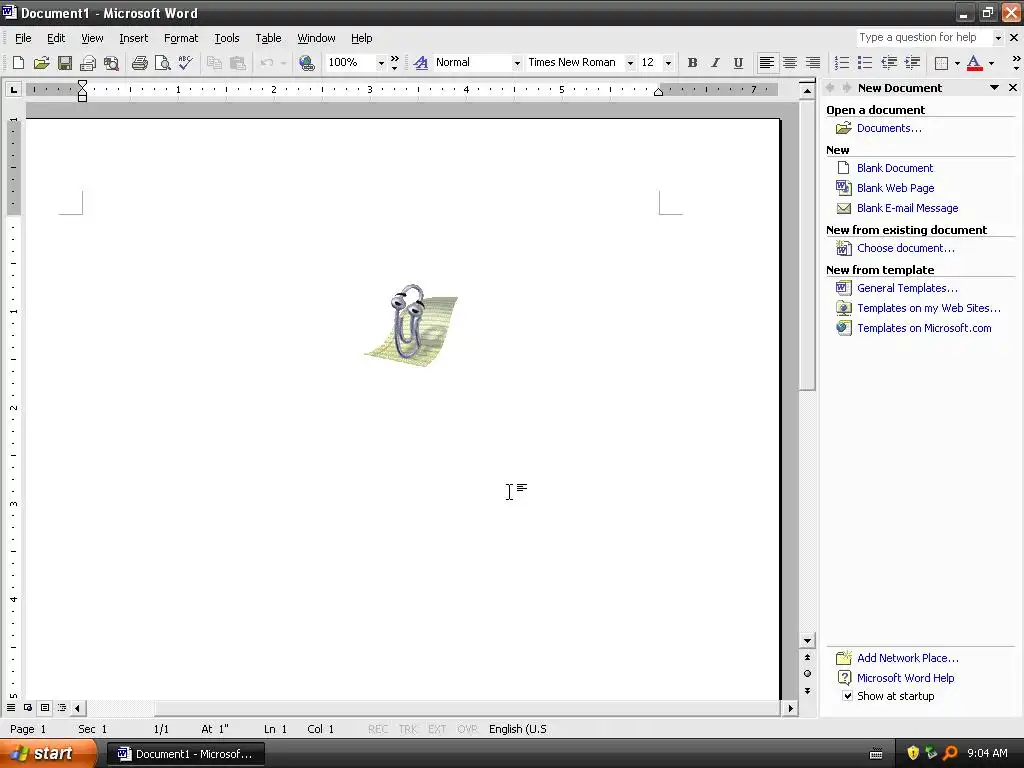This screenshot has height=768, width=1024.
Task: Open the border style dropdown arrow
Action: (957, 63)
